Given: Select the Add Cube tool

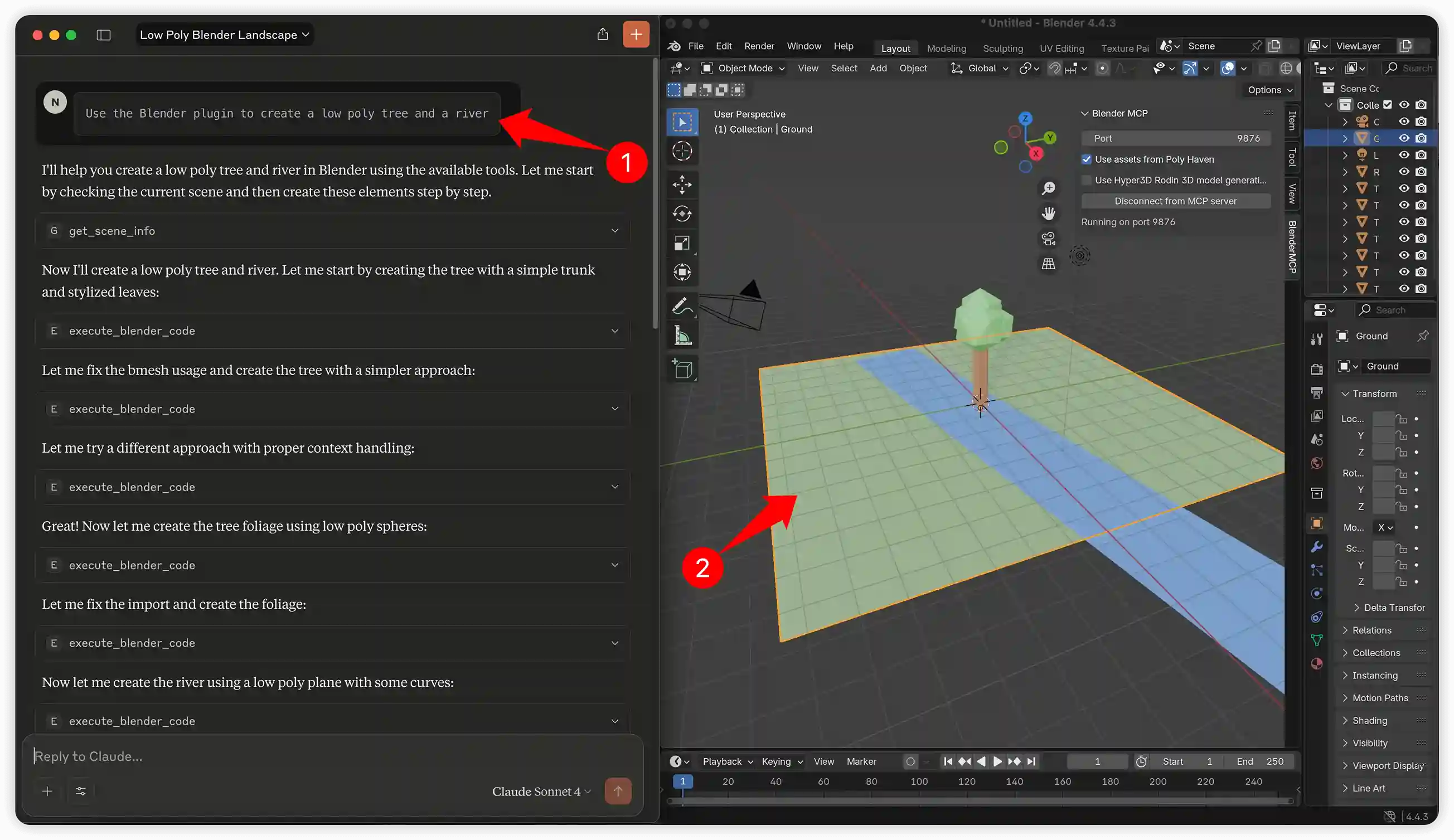Looking at the screenshot, I should pos(682,369).
